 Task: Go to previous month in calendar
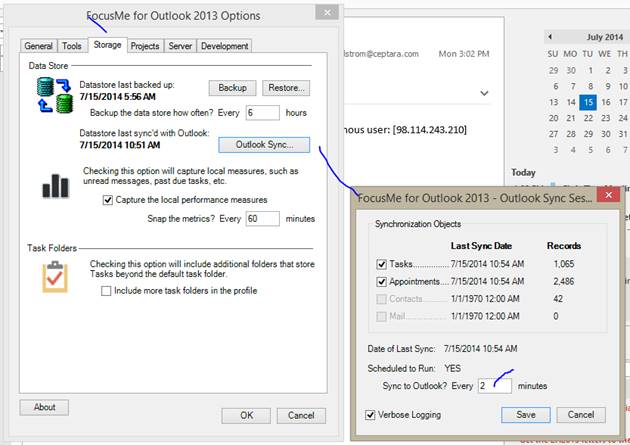(550, 37)
